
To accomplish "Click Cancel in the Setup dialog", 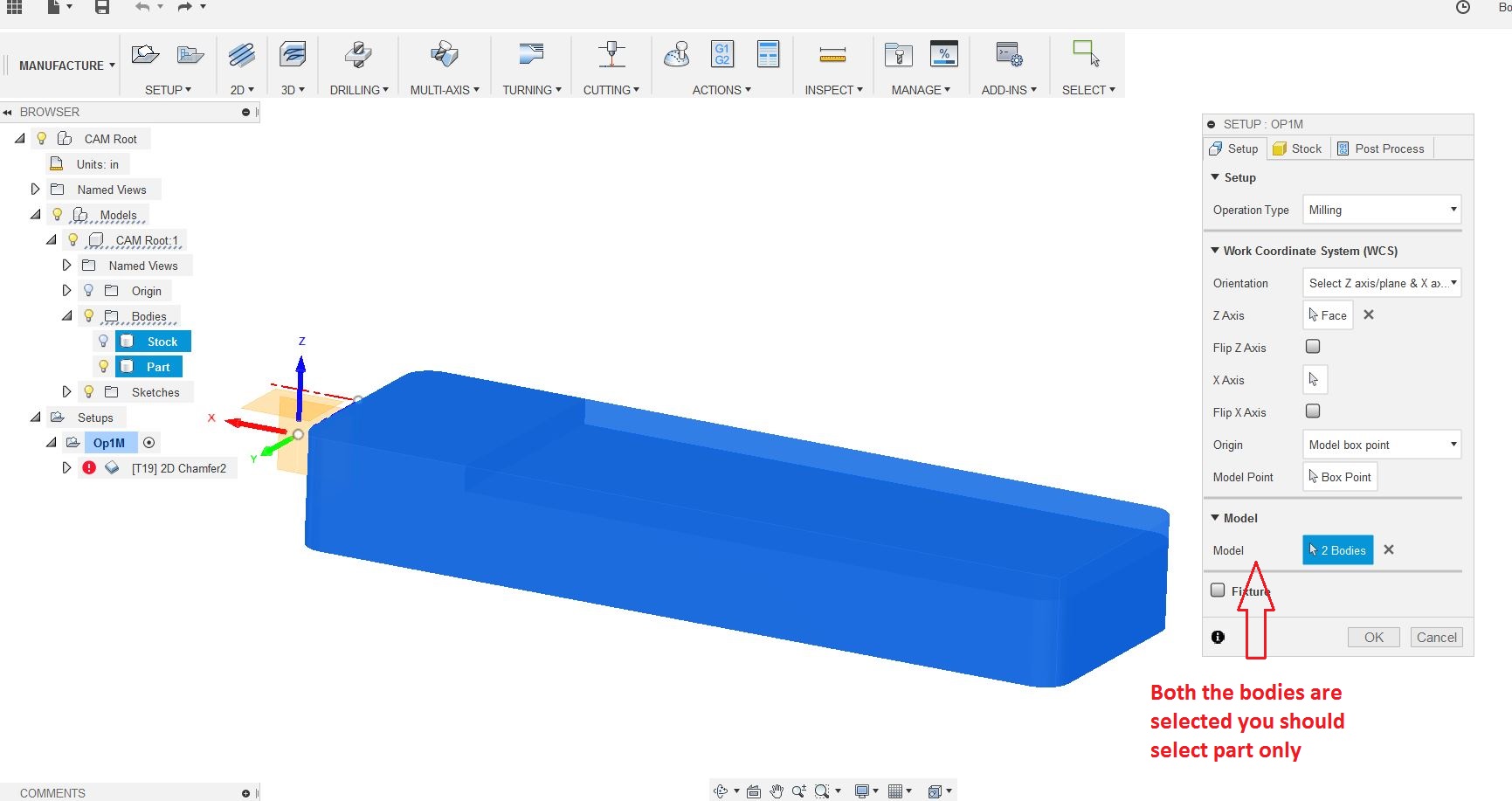I will click(x=1437, y=637).
